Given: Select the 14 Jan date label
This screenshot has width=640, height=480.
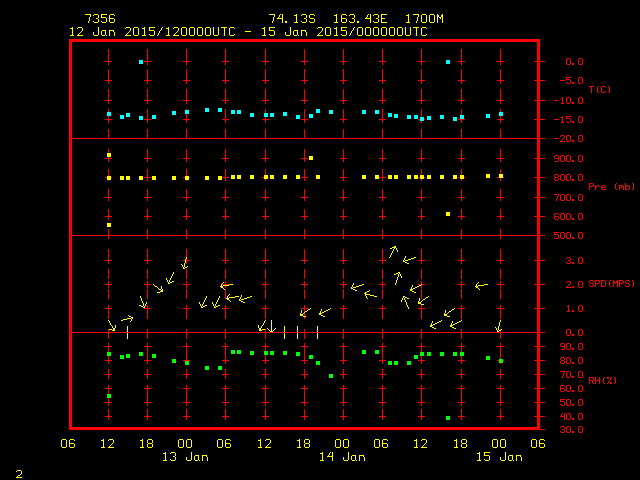Looking at the screenshot, I should [341, 457].
